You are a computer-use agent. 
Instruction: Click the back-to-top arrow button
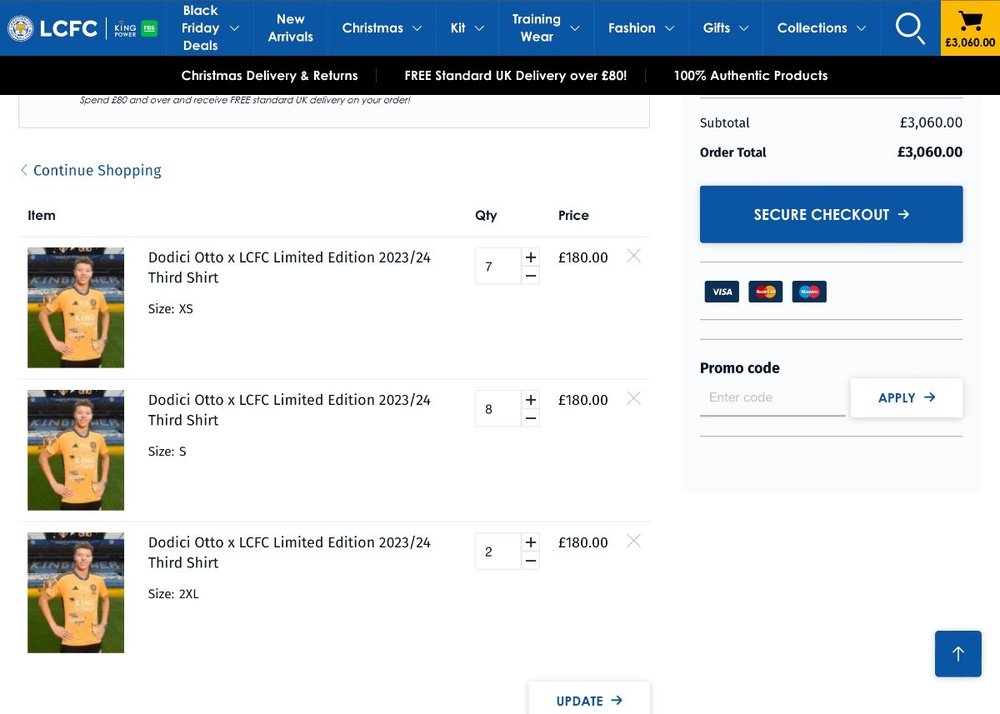958,653
